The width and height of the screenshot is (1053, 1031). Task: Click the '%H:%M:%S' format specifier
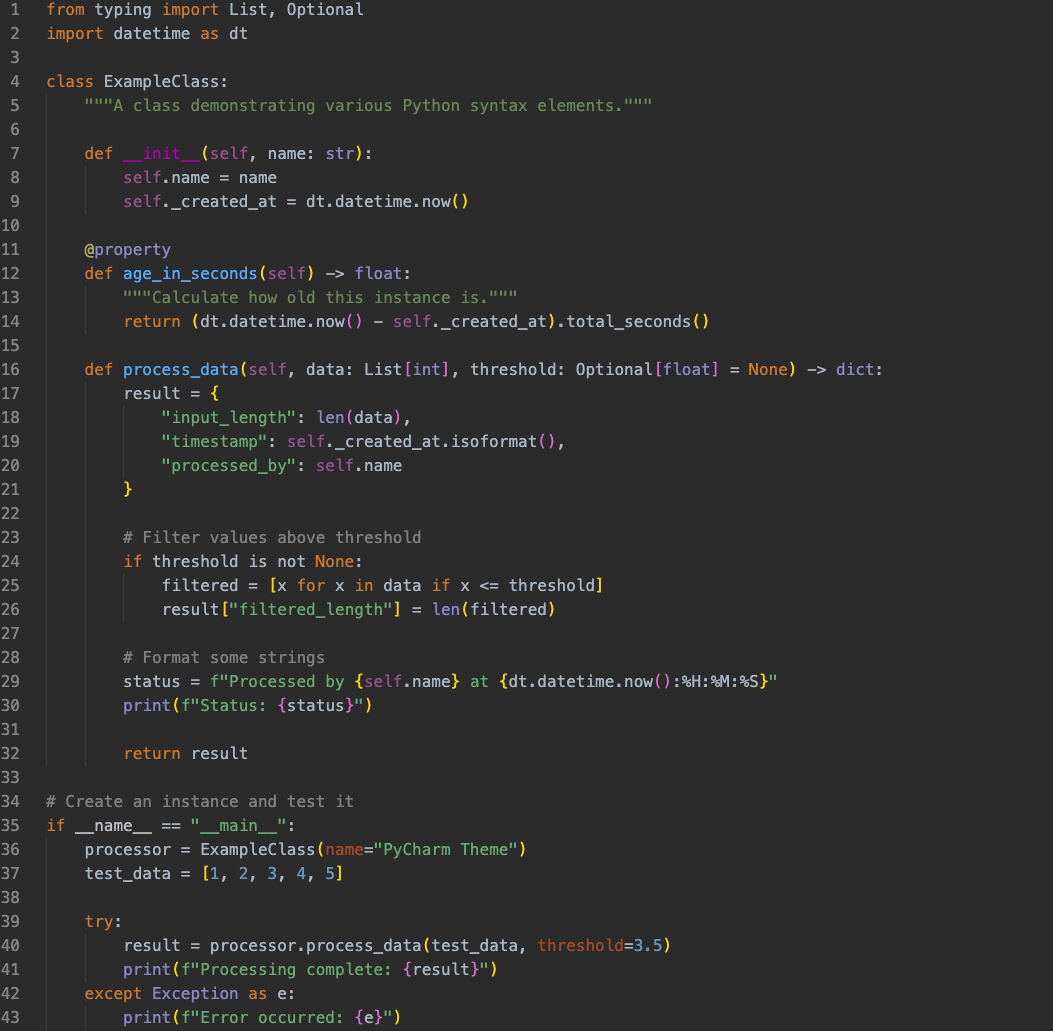[x=719, y=682]
